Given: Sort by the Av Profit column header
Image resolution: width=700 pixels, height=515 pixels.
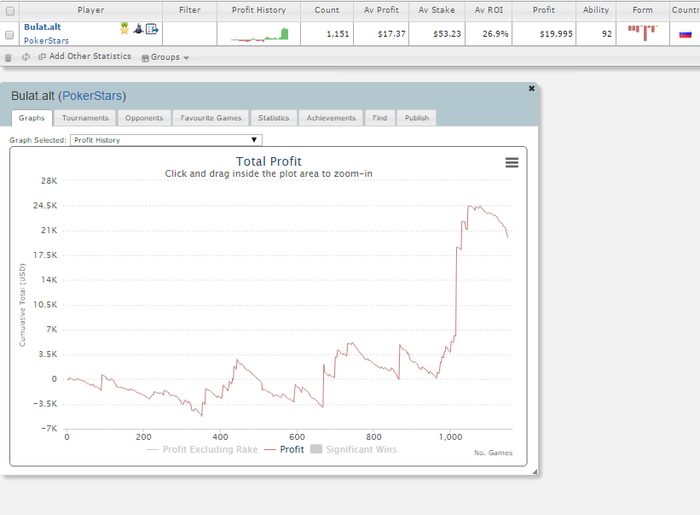Looking at the screenshot, I should (381, 10).
